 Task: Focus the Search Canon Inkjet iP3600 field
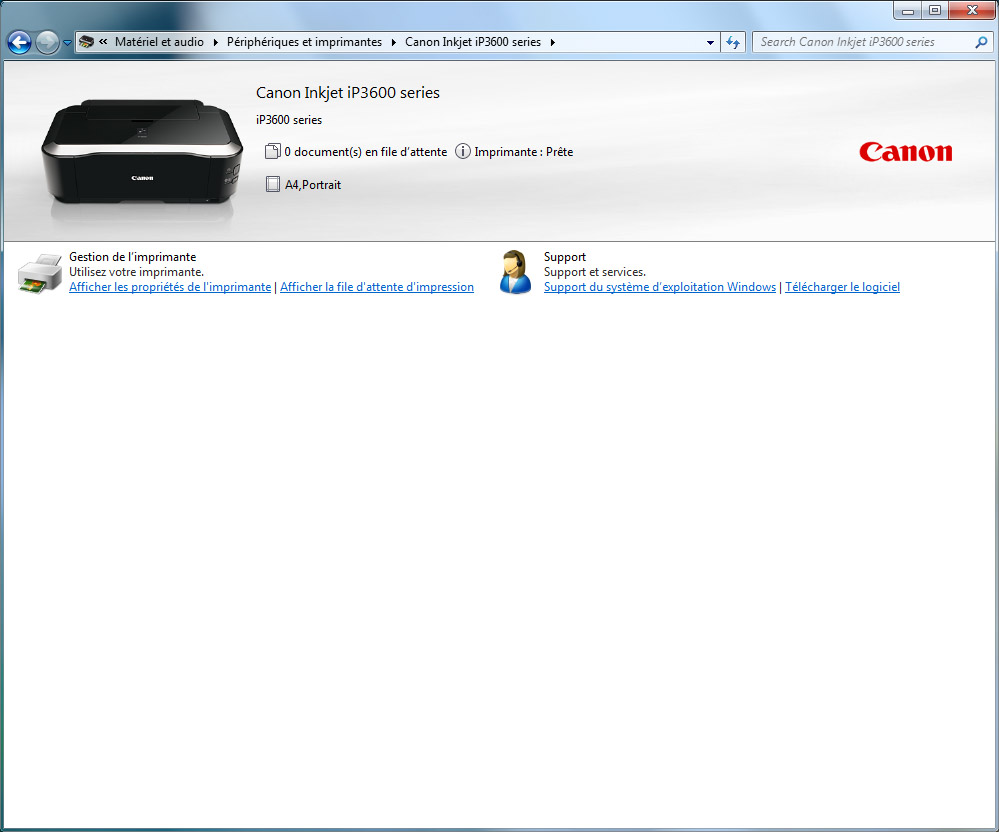click(863, 42)
